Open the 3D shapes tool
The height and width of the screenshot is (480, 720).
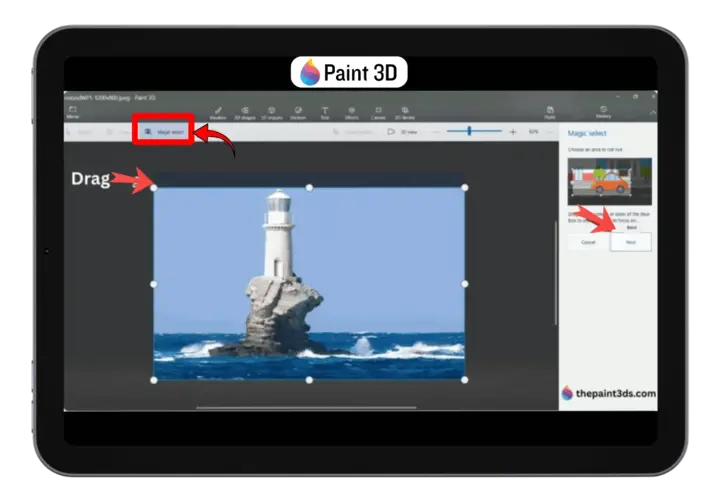point(271,111)
